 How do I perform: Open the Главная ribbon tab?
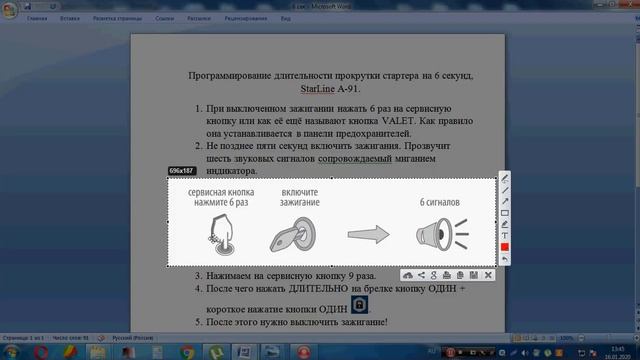[x=37, y=18]
